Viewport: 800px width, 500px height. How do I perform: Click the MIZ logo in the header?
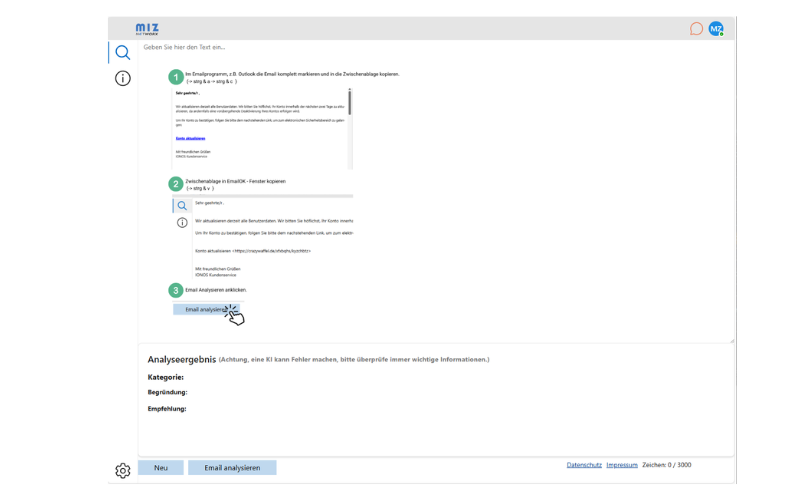pos(147,29)
